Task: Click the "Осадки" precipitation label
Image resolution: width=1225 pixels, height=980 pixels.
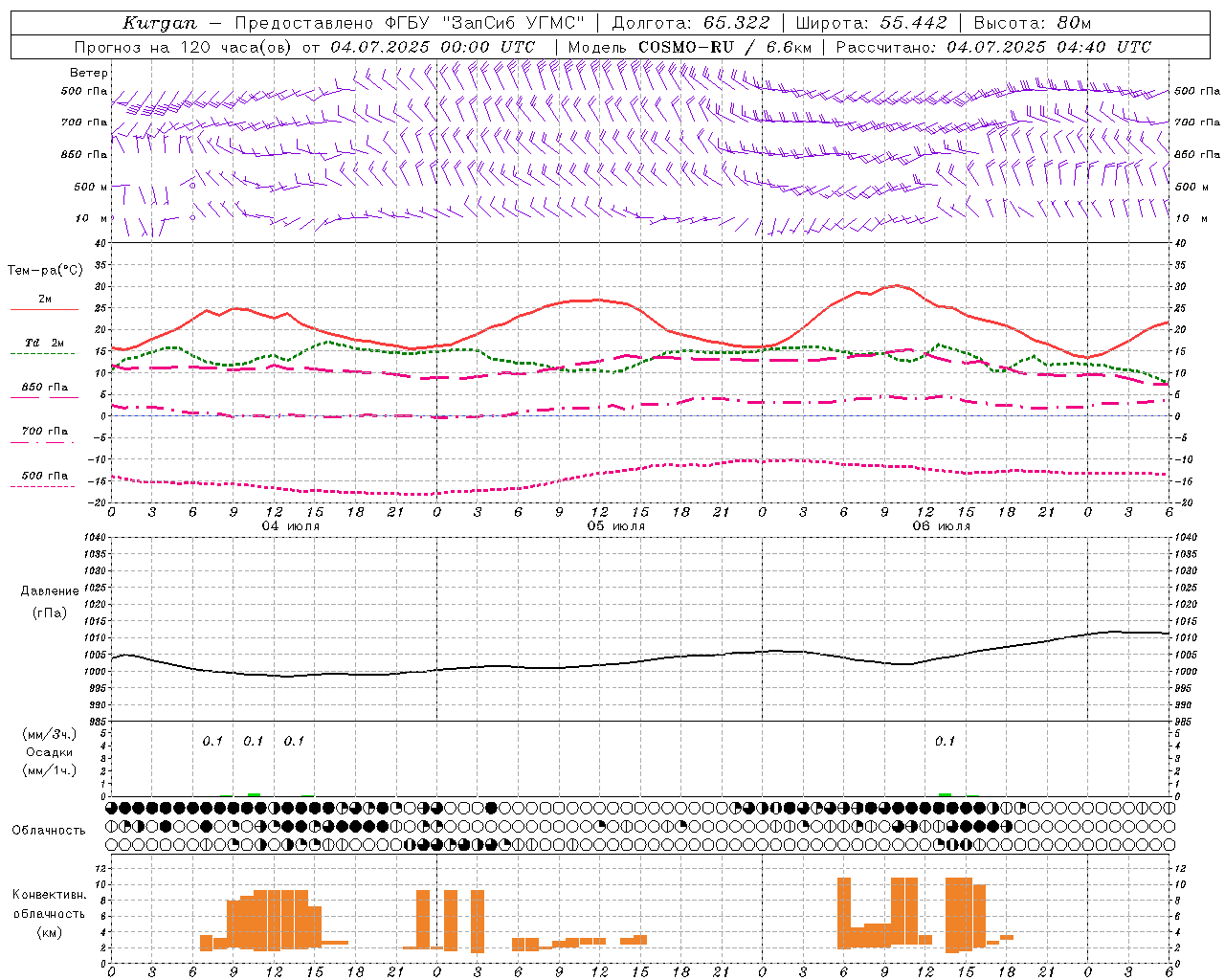Action: coord(49,752)
